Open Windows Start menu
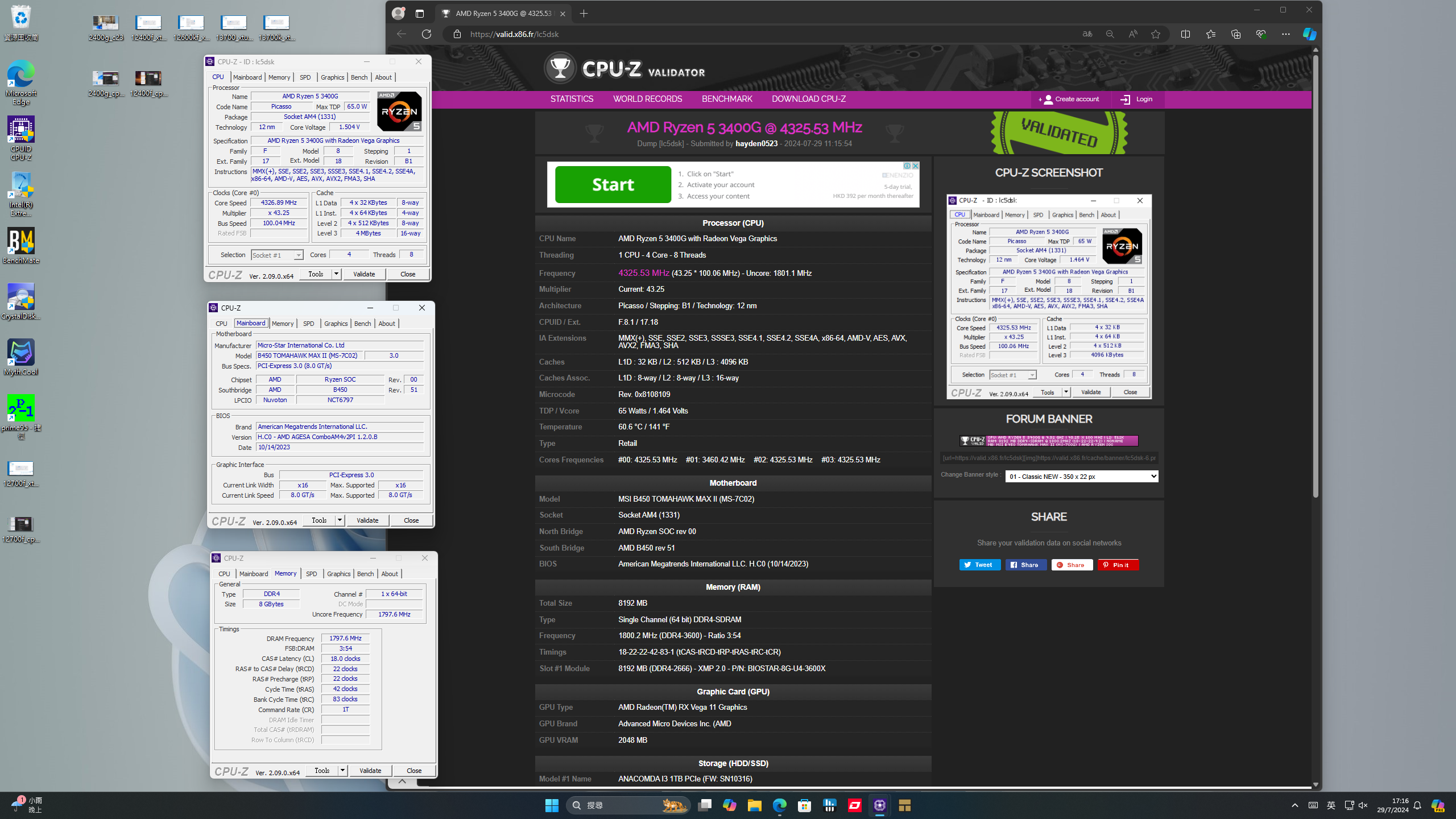The height and width of the screenshot is (819, 1456). (x=552, y=805)
